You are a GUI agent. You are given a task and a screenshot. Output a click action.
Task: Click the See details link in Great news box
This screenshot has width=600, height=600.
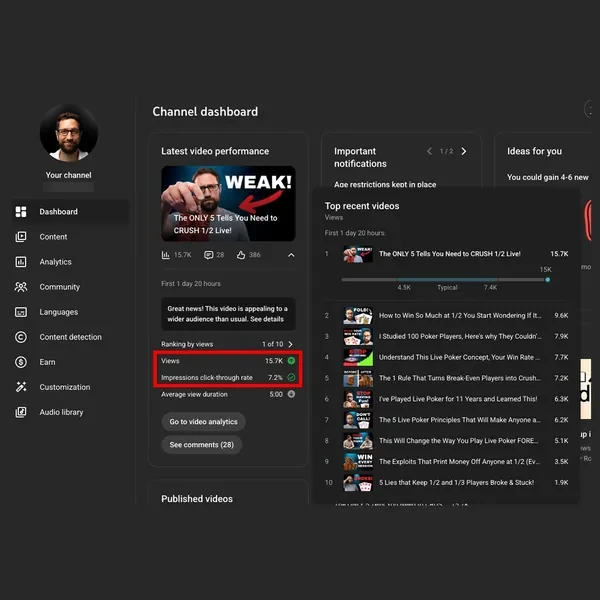267,319
